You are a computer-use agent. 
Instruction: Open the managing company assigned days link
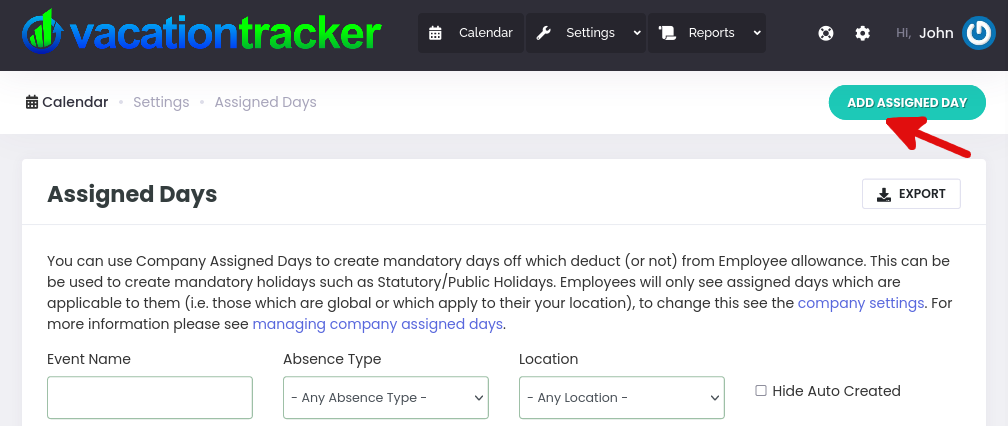378,324
